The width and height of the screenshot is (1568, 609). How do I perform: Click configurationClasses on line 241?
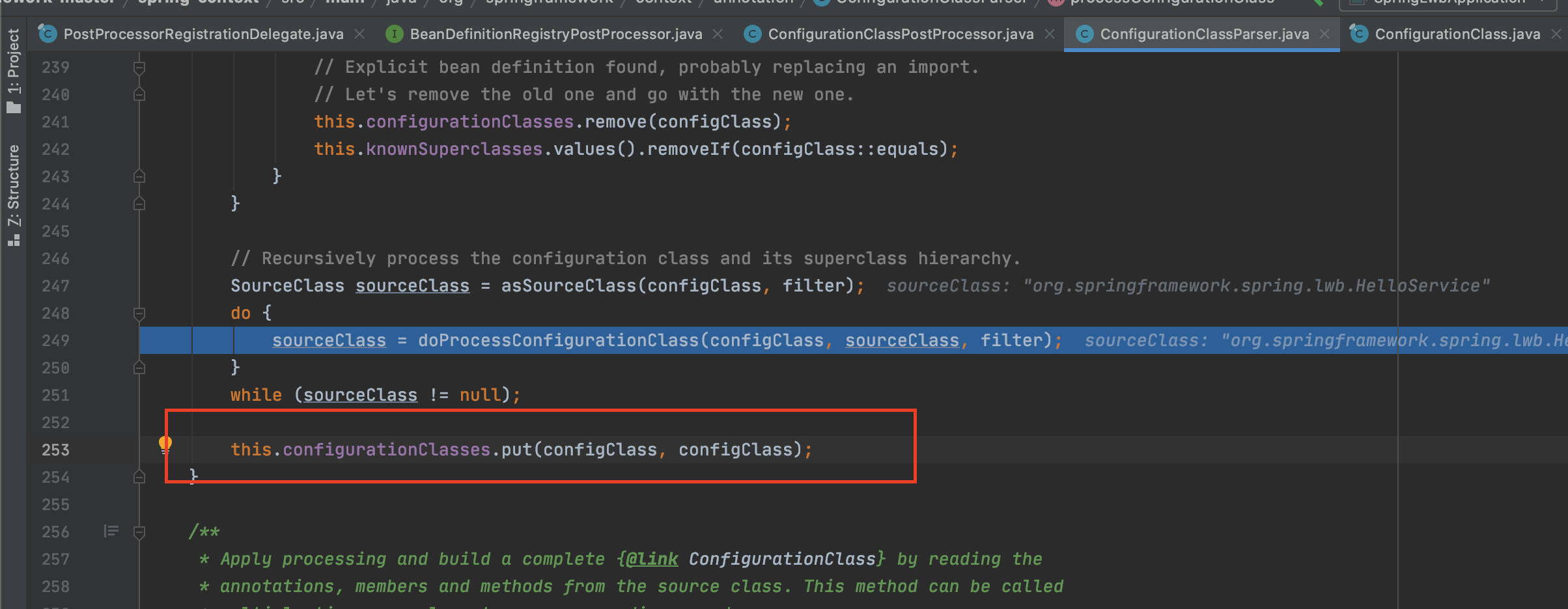469,122
